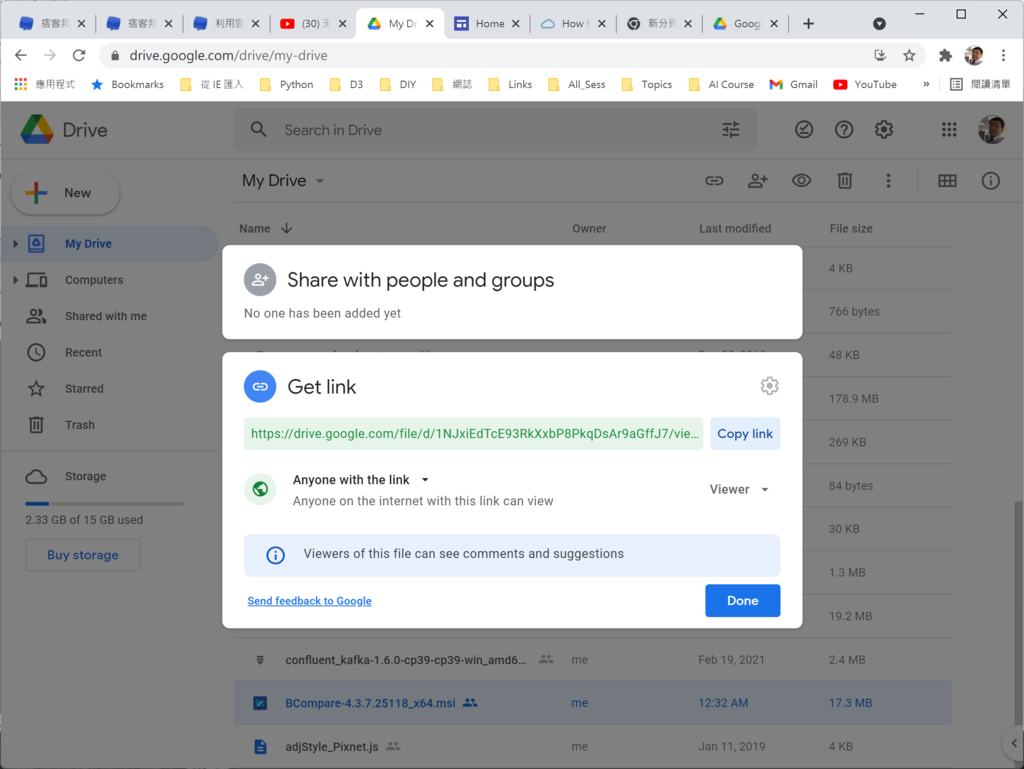The width and height of the screenshot is (1024, 769).
Task: Reload the page in Chrome
Action: [x=79, y=55]
